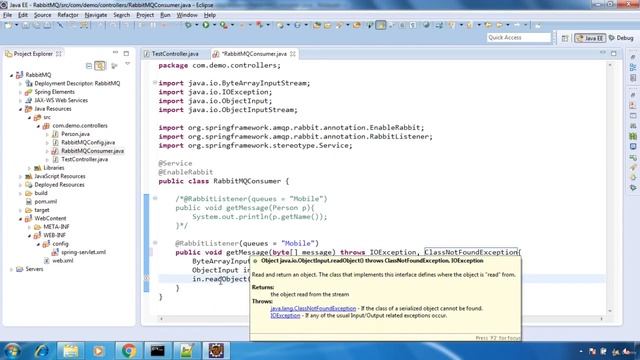Fold the commented getMessage(Person p) block

155,198
